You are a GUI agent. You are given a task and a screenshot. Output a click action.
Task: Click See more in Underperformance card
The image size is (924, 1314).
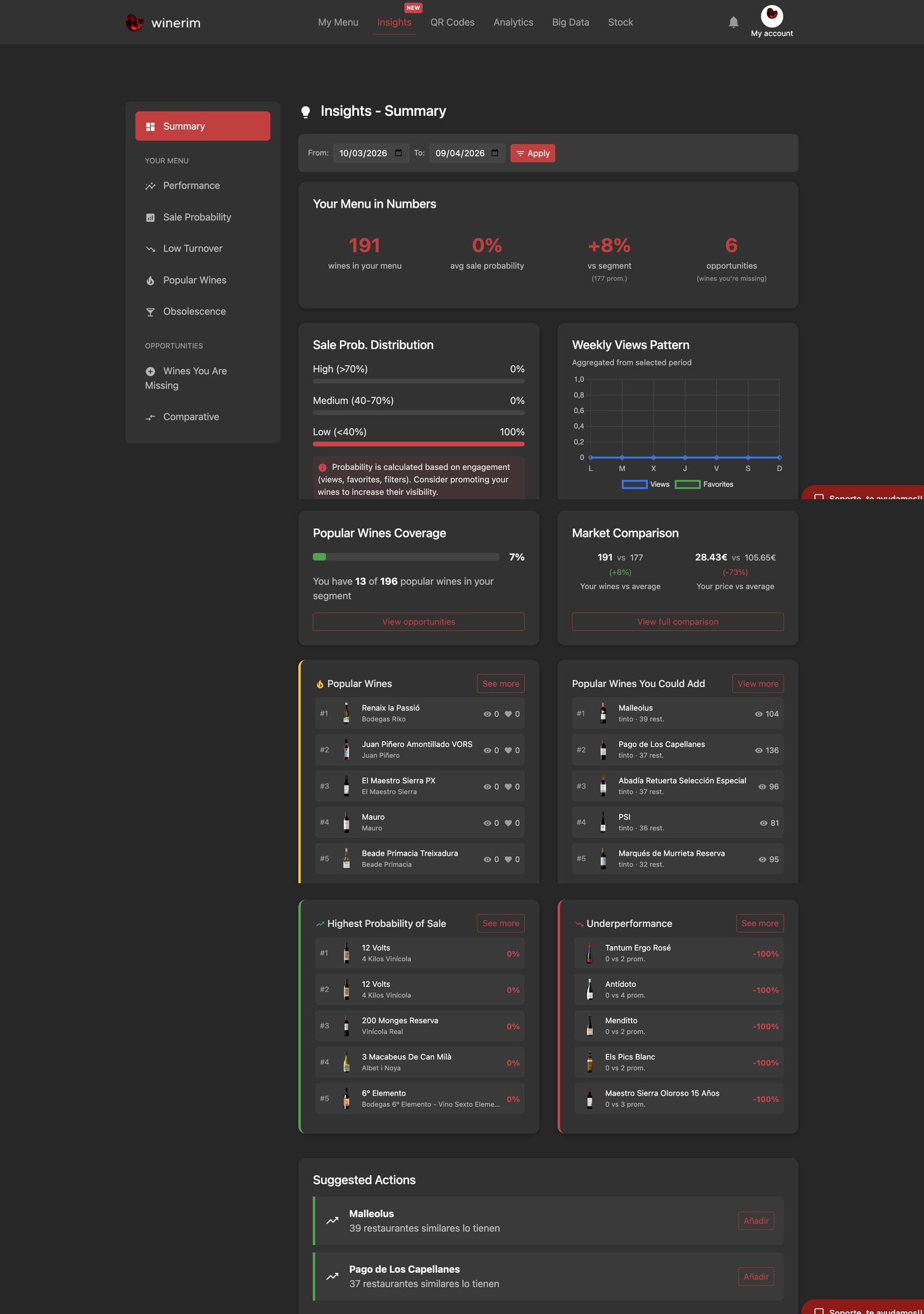[760, 923]
